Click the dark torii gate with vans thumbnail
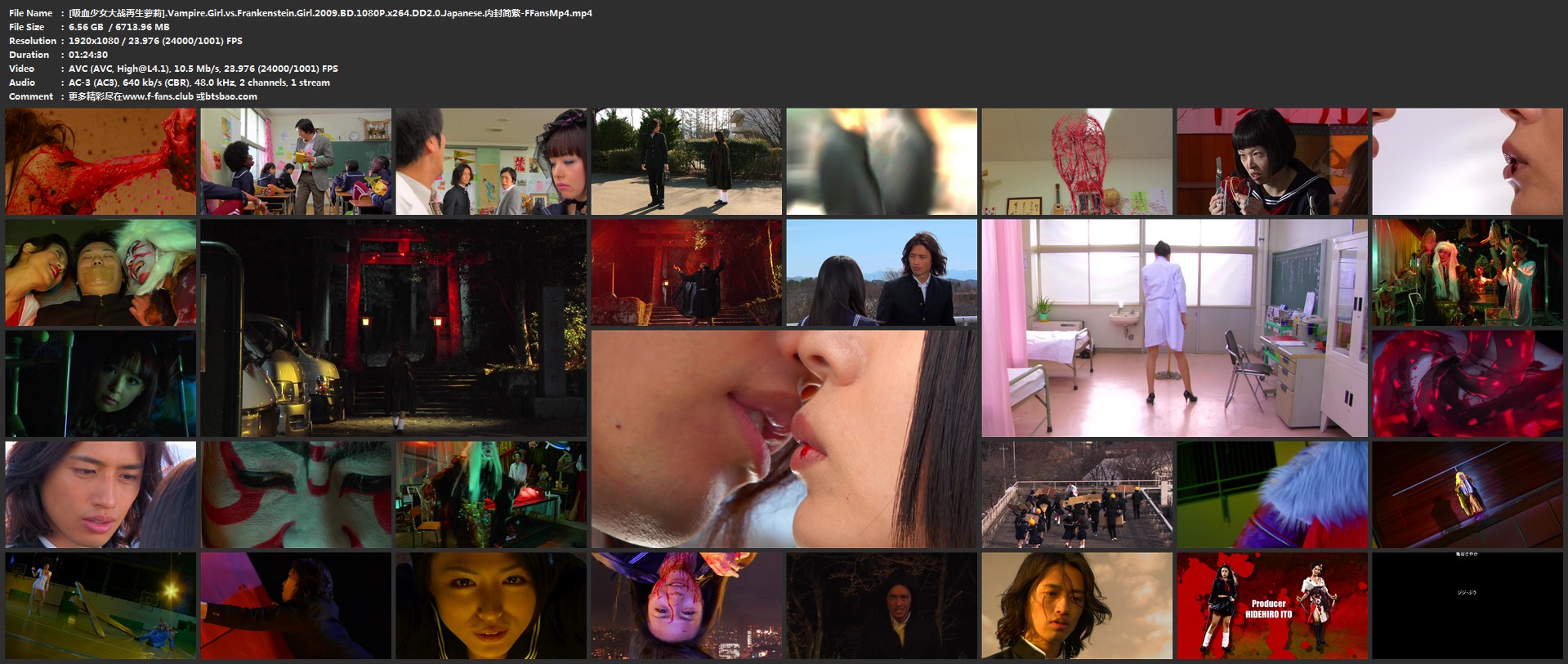This screenshot has width=1568, height=664. [393, 328]
